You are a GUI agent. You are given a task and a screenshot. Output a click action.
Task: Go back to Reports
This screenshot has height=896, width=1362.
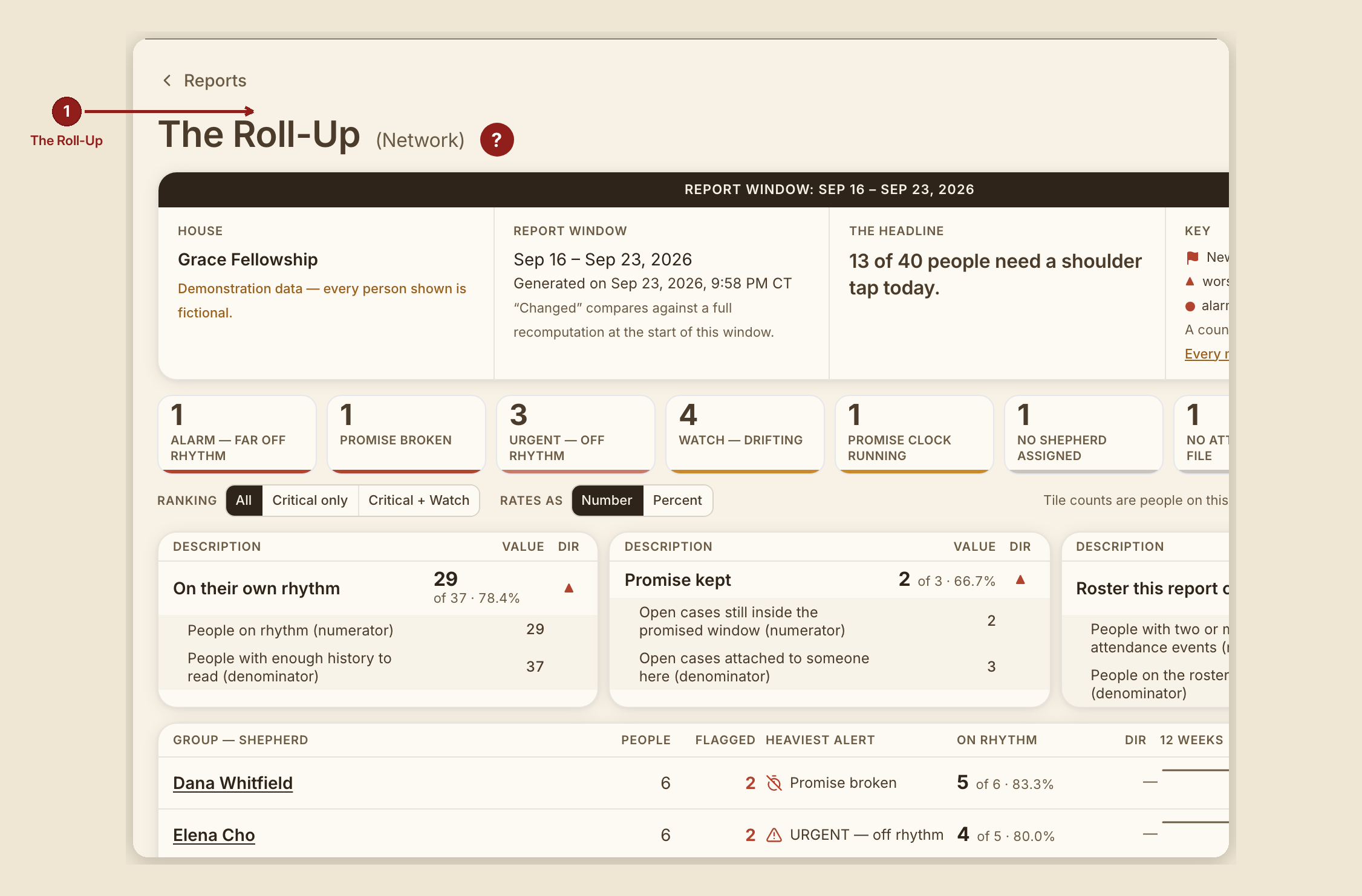[x=215, y=80]
